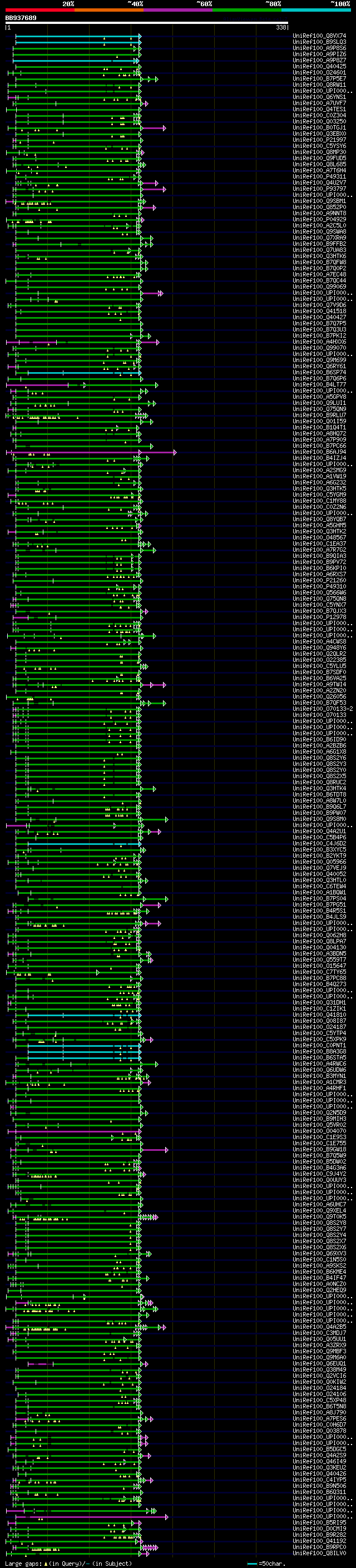Viewport: 356px width, 1568px height.
Task: Open hit UniRef100_B6SP74
Action: point(319,373)
